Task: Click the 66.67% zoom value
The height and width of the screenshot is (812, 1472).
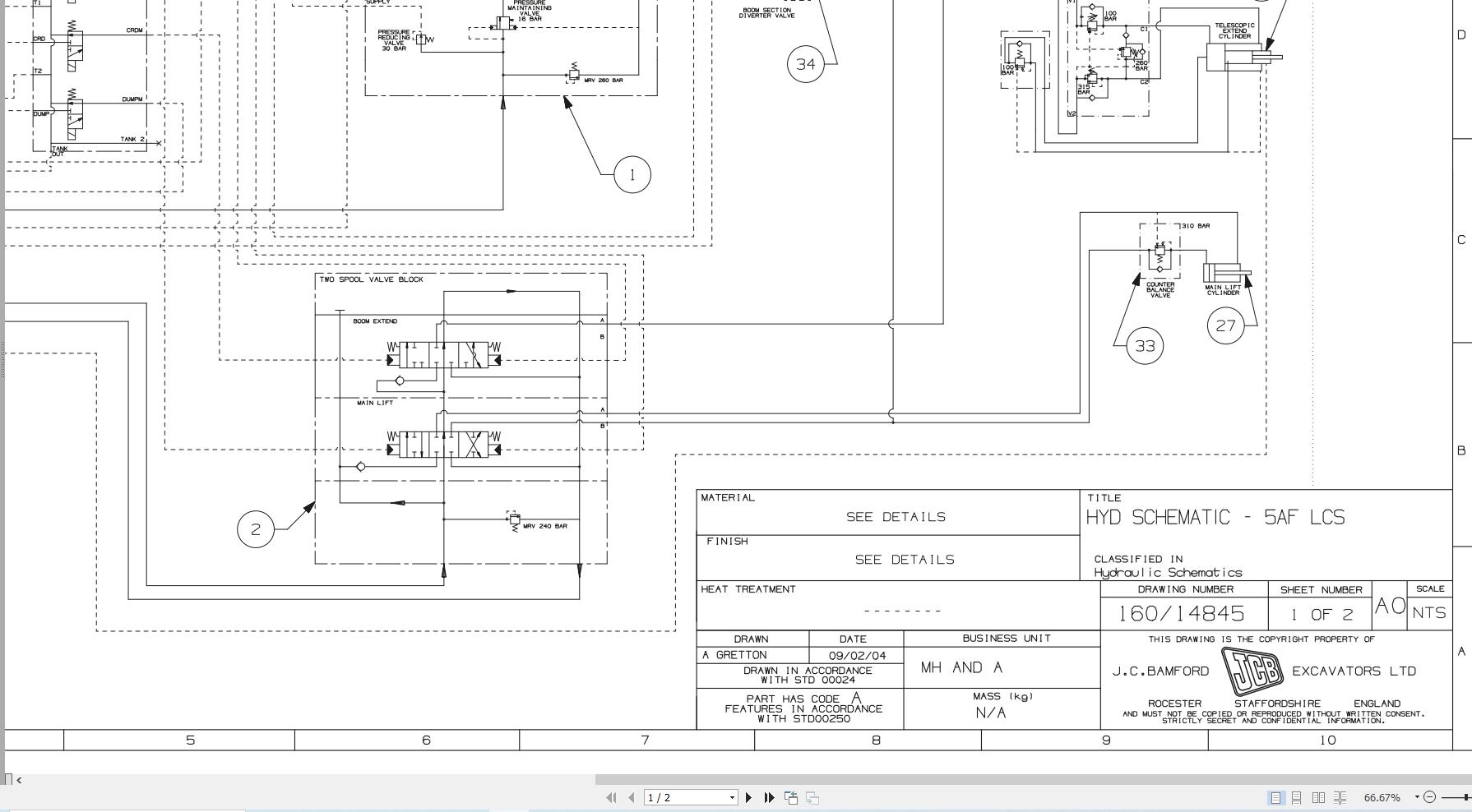Action: [x=1382, y=797]
